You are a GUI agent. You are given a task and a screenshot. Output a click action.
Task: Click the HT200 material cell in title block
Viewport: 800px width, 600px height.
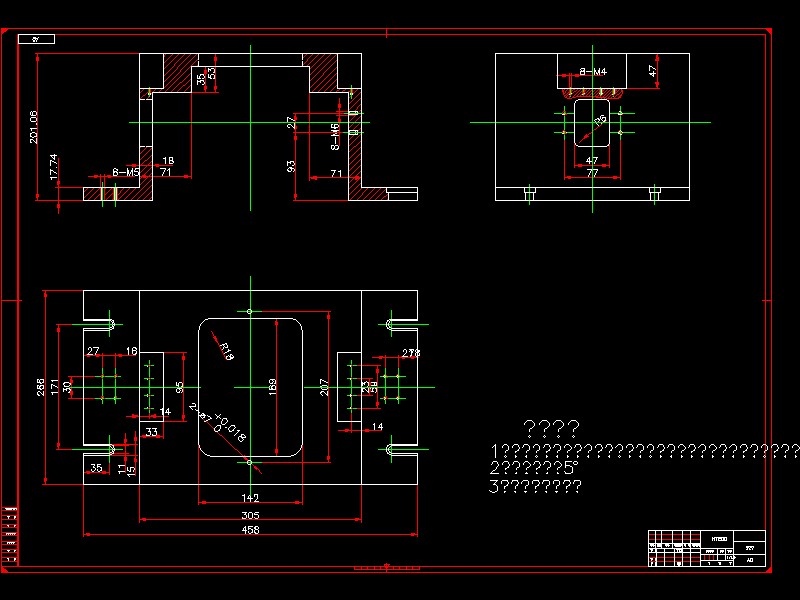tap(719, 539)
